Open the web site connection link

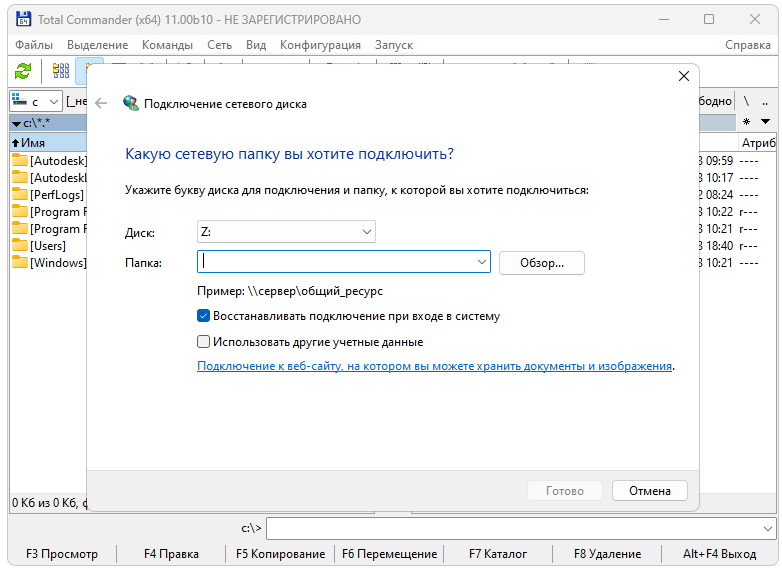coord(434,366)
